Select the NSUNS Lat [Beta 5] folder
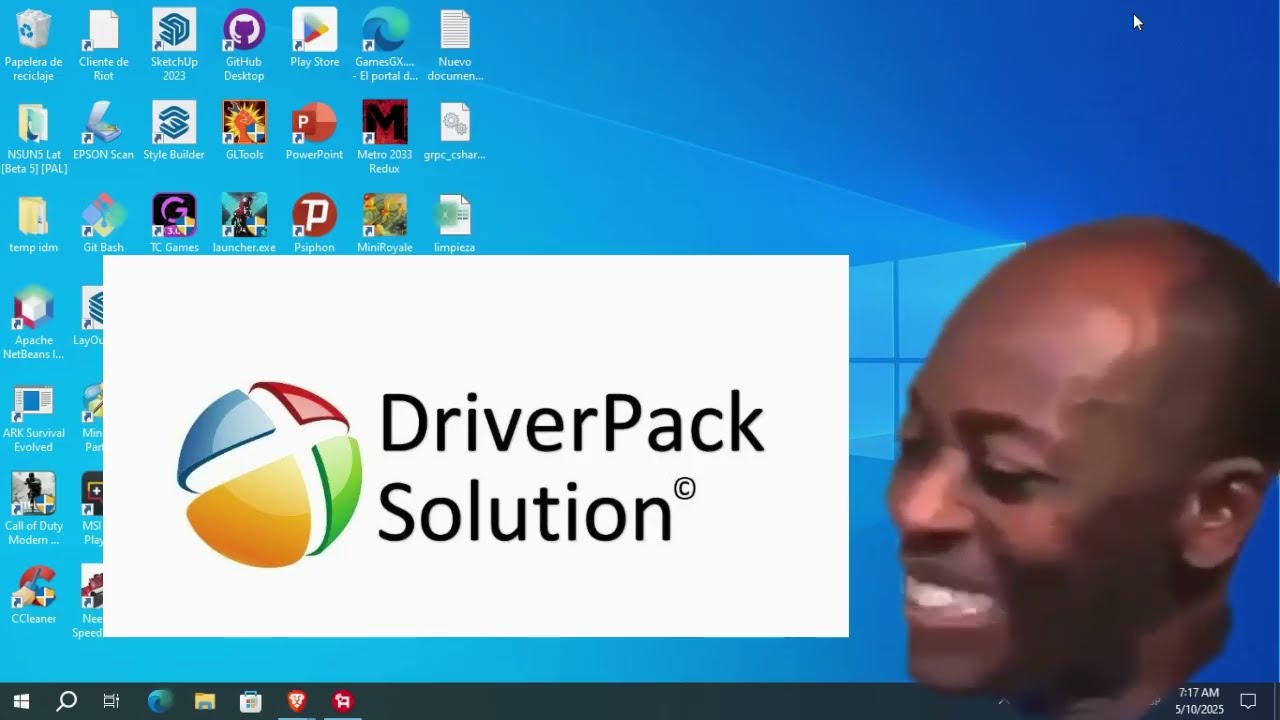1280x720 pixels. (x=34, y=138)
